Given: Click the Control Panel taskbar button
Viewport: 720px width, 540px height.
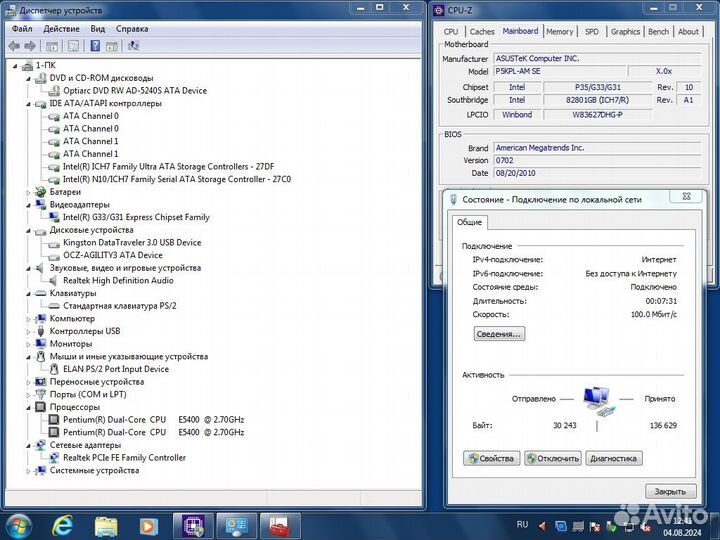Looking at the screenshot, I should pos(236,526).
